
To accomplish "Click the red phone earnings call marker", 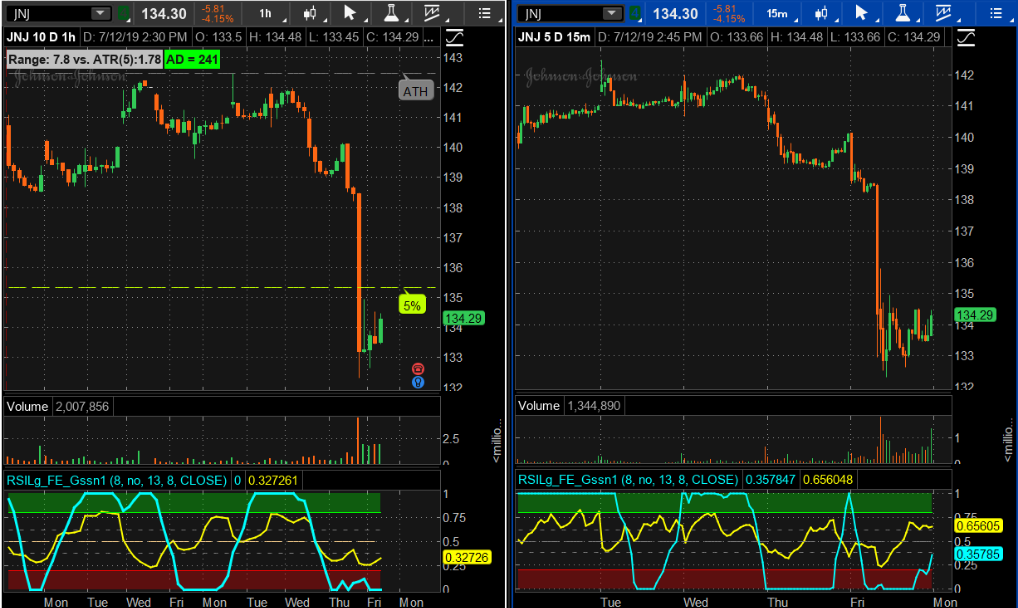I will point(417,369).
